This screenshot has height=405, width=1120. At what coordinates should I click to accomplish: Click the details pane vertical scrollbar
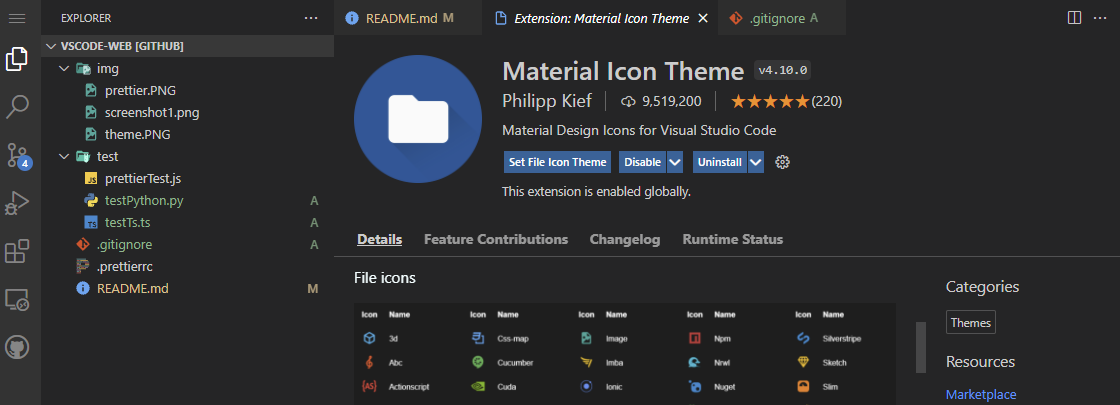tap(921, 347)
